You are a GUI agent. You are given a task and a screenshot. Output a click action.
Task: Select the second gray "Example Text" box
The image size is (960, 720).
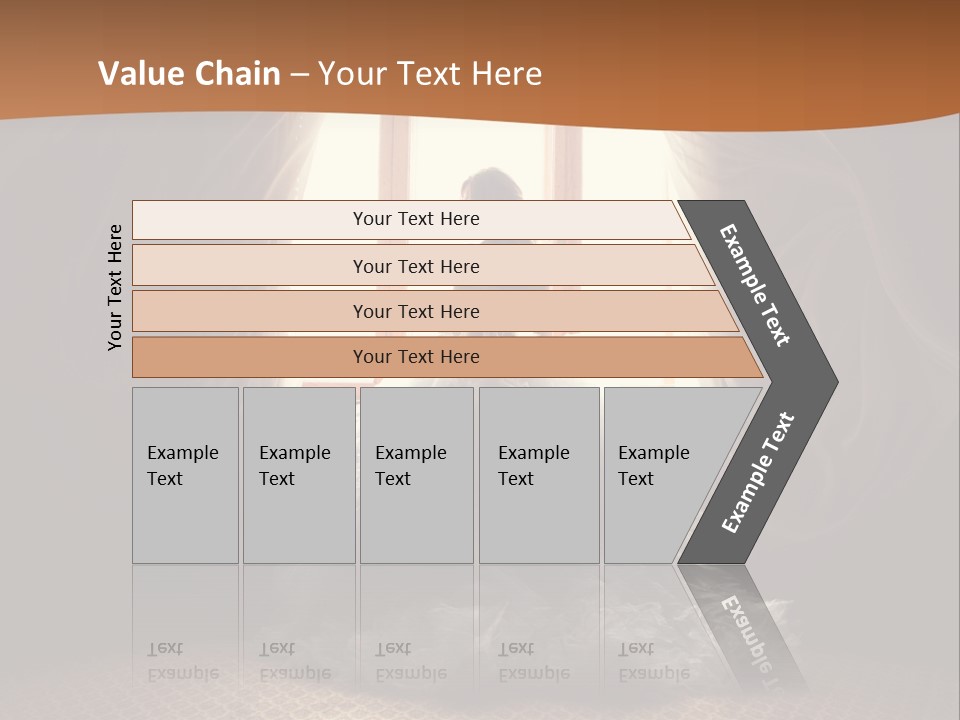coord(298,475)
